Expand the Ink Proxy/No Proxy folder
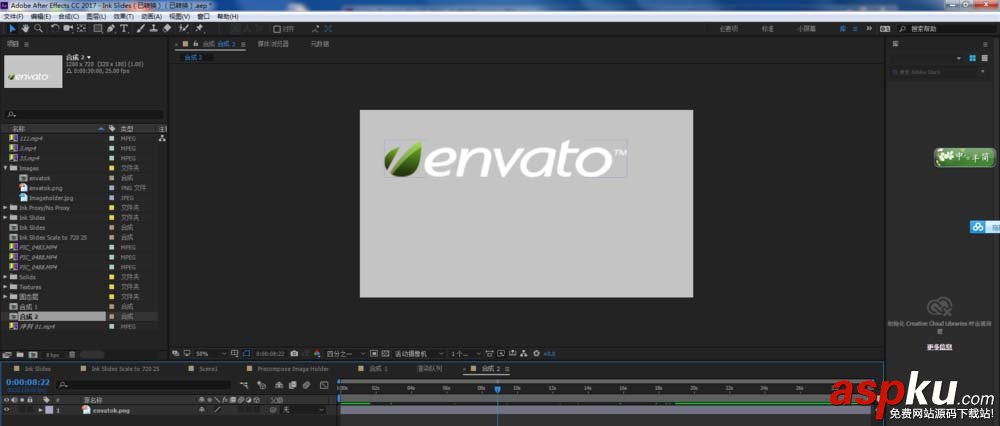The width and height of the screenshot is (1000, 426). 6,208
